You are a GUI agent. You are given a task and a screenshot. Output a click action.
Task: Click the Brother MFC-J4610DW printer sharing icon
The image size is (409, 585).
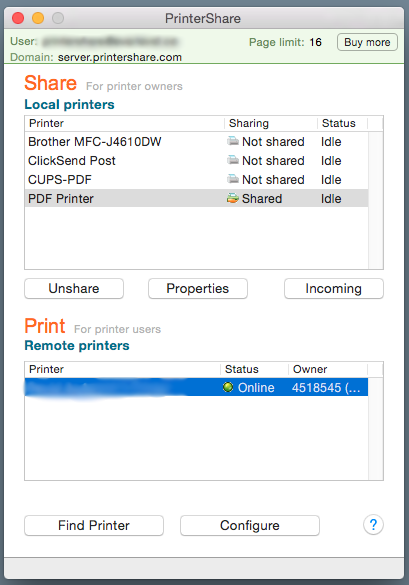coord(233,141)
